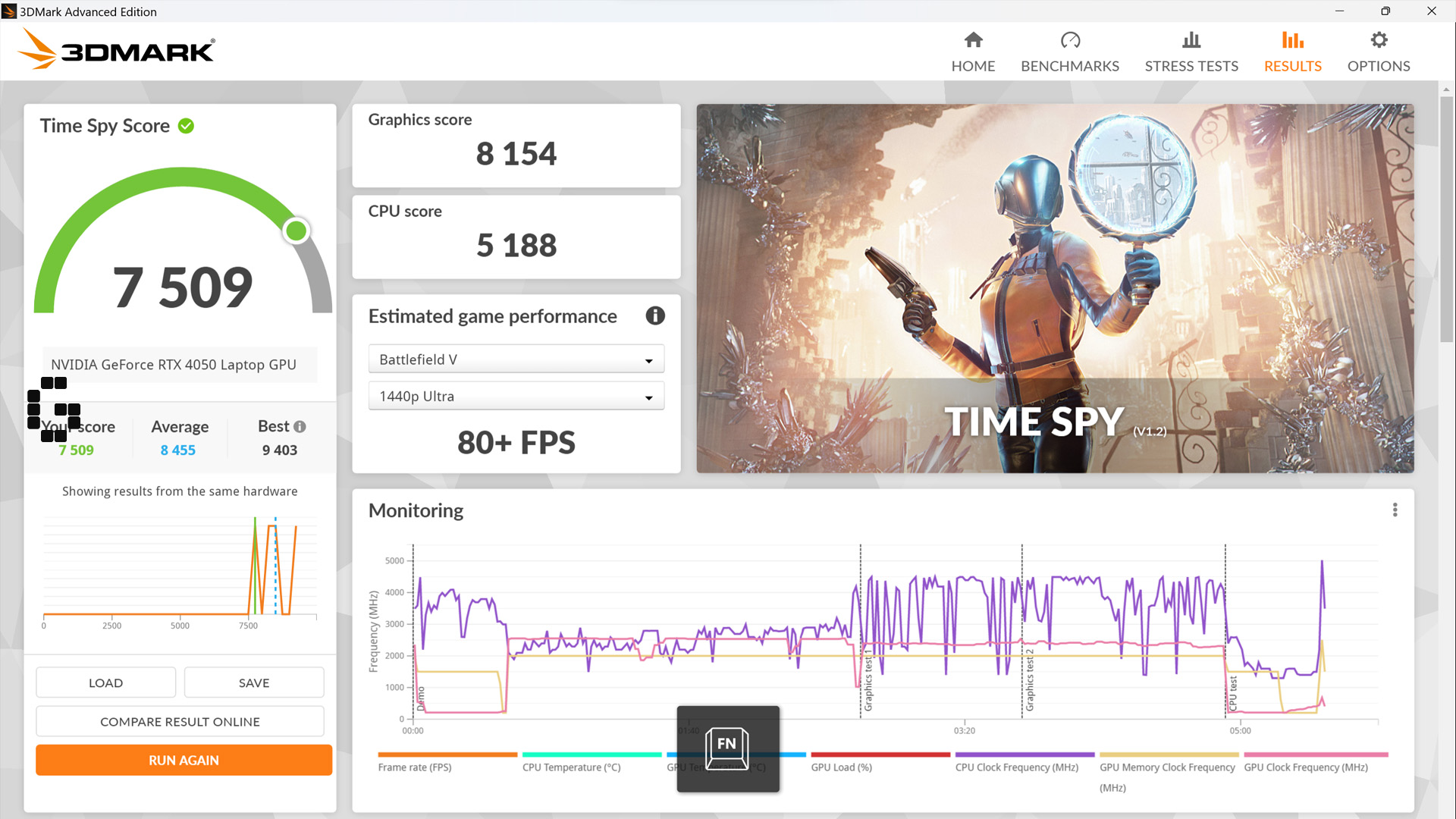The image size is (1456, 819).
Task: Click the RUN AGAIN button
Action: pos(184,760)
